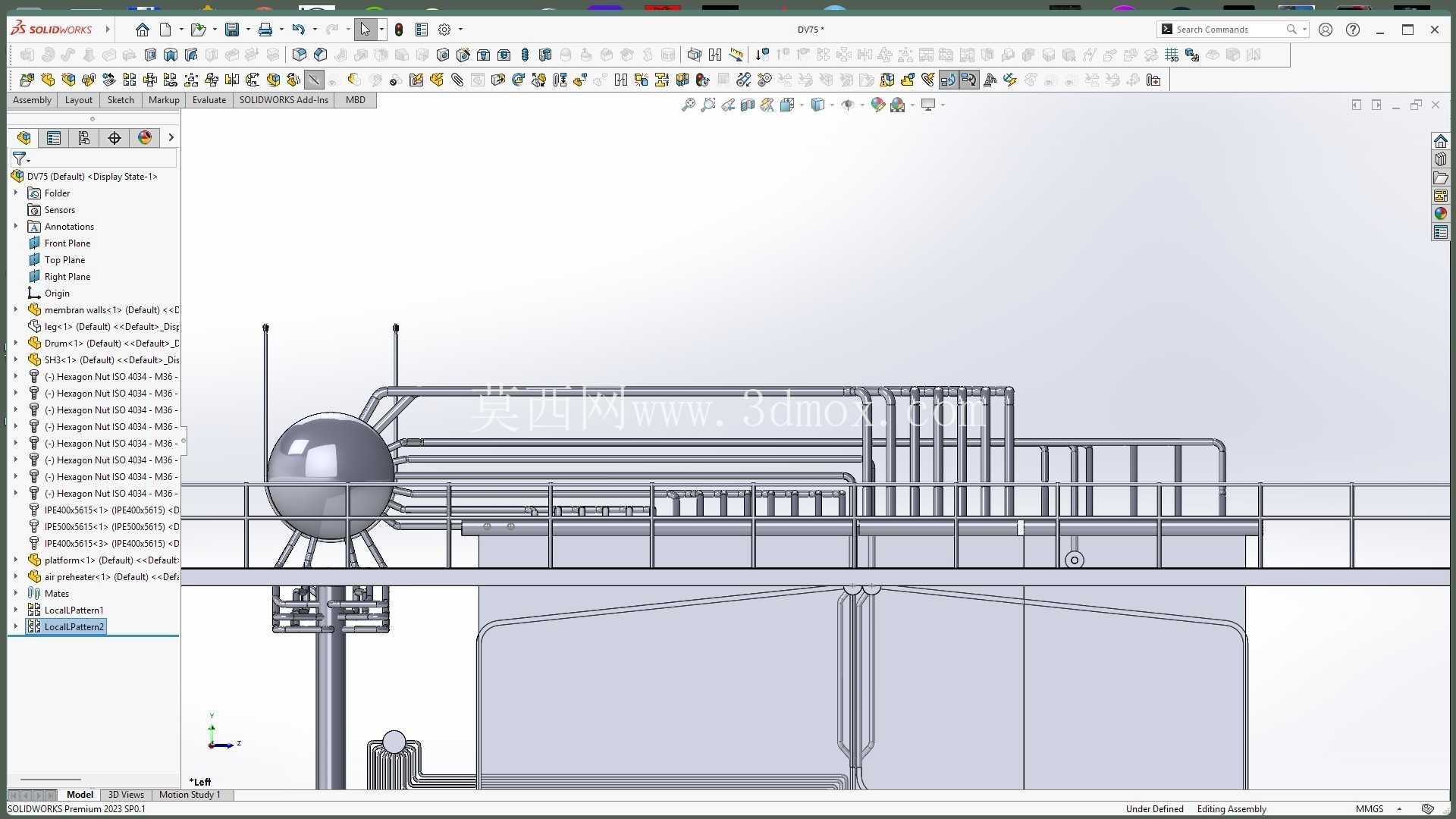This screenshot has width=1456, height=819.
Task: Expand more manager tabs chevron
Action: click(171, 137)
